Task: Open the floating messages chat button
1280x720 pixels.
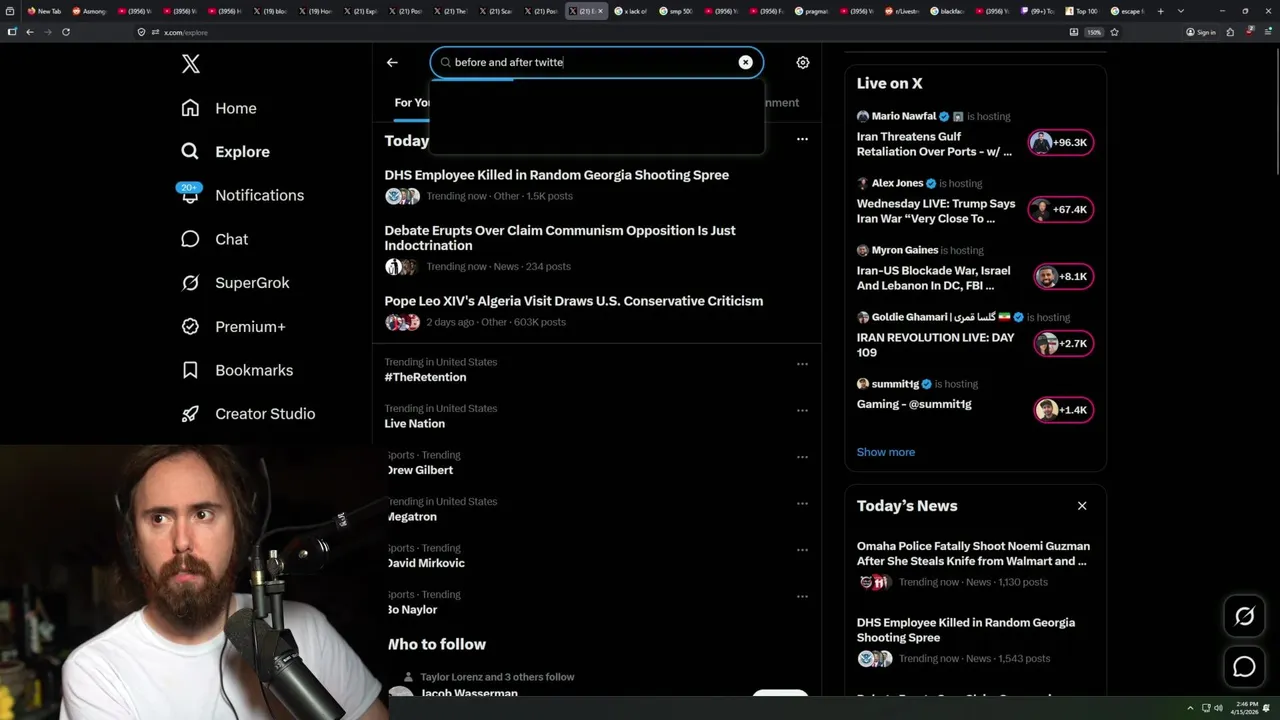Action: 1244,666
